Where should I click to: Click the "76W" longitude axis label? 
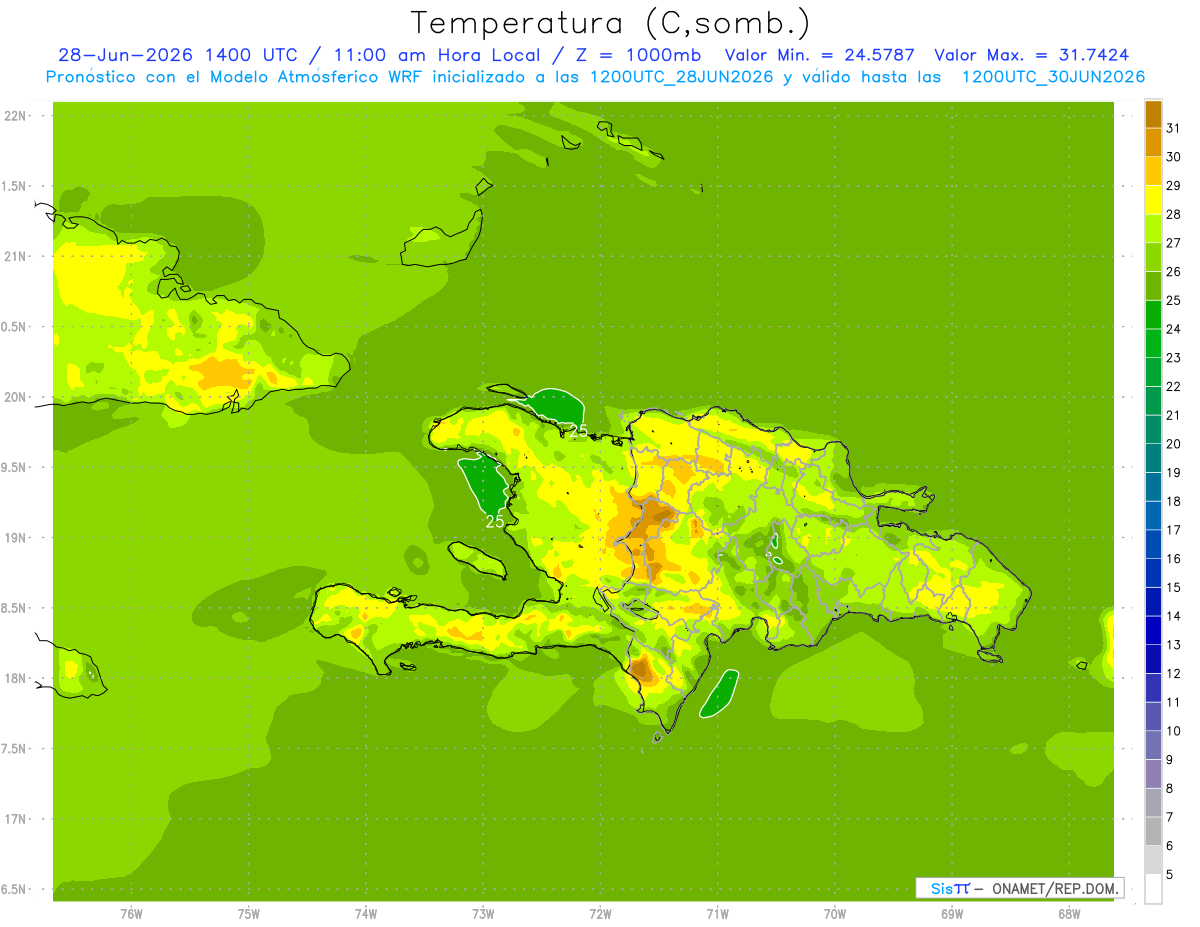[131, 914]
